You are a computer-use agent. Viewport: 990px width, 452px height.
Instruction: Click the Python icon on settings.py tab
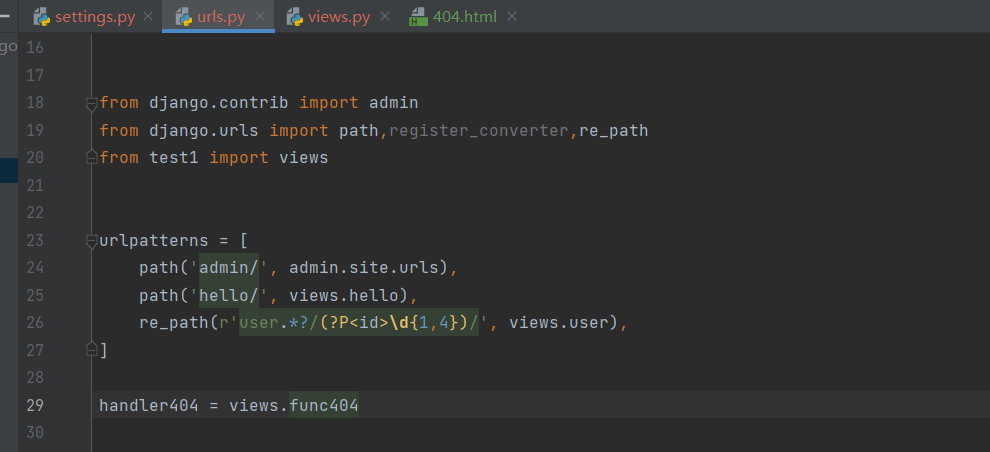point(42,17)
